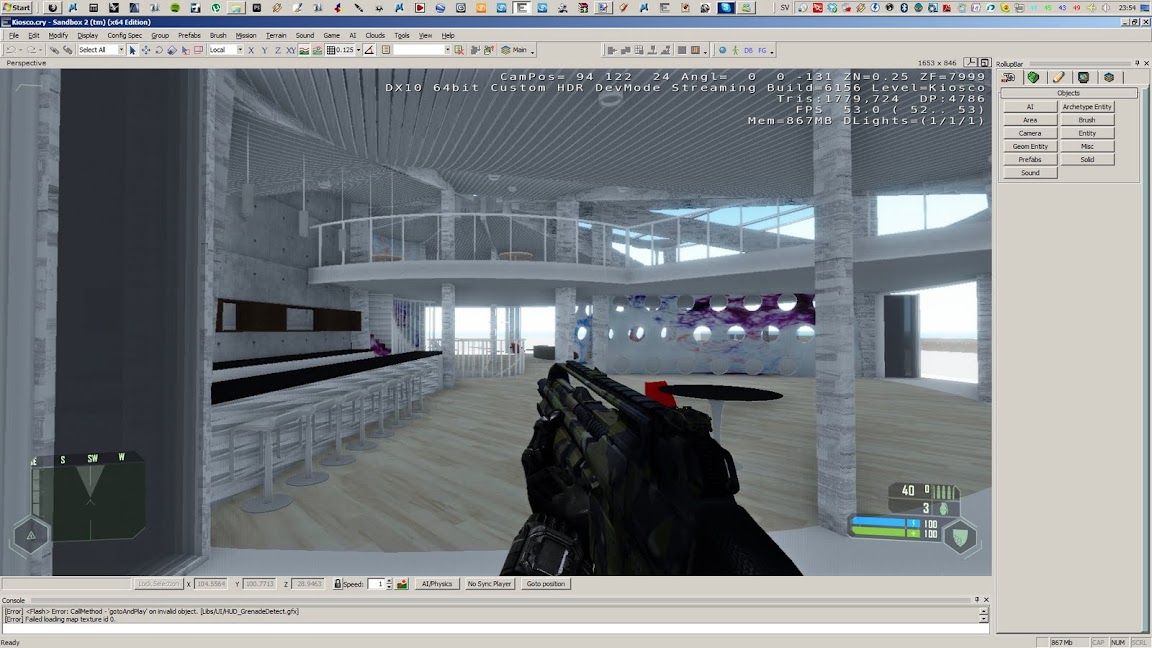
Task: Toggle snap to terrain and objects
Action: pyautogui.click(x=317, y=50)
